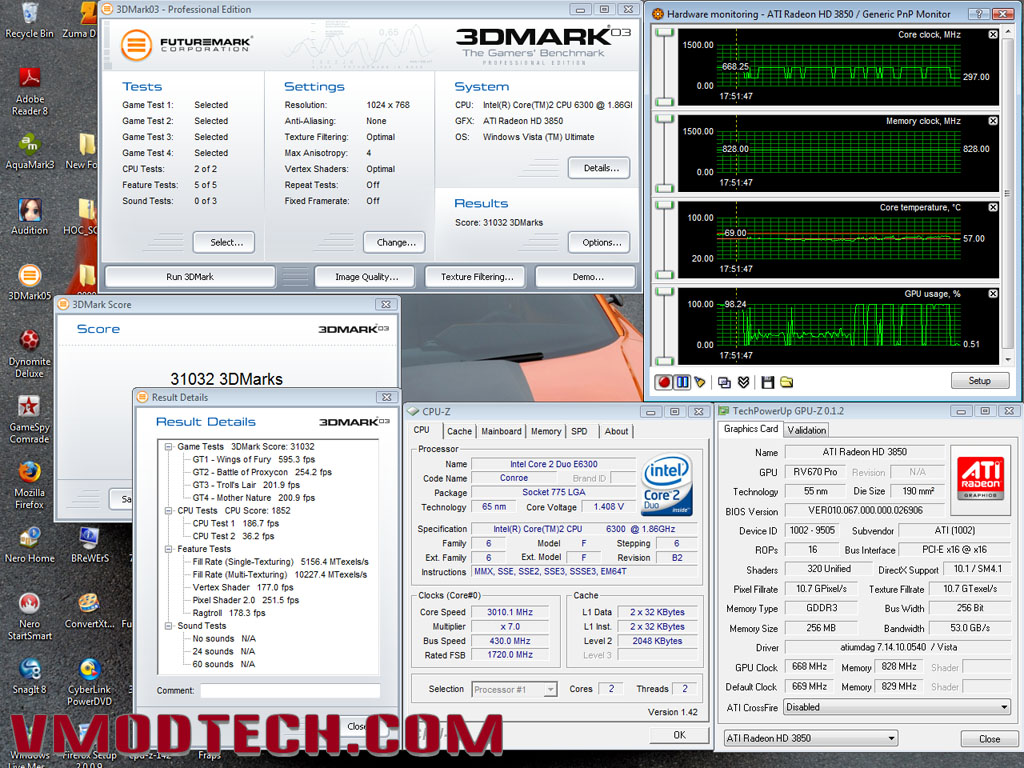Screen dimensions: 1024x768
Task: Launch Adobe Reader 8 from the desktop
Action: 29,91
